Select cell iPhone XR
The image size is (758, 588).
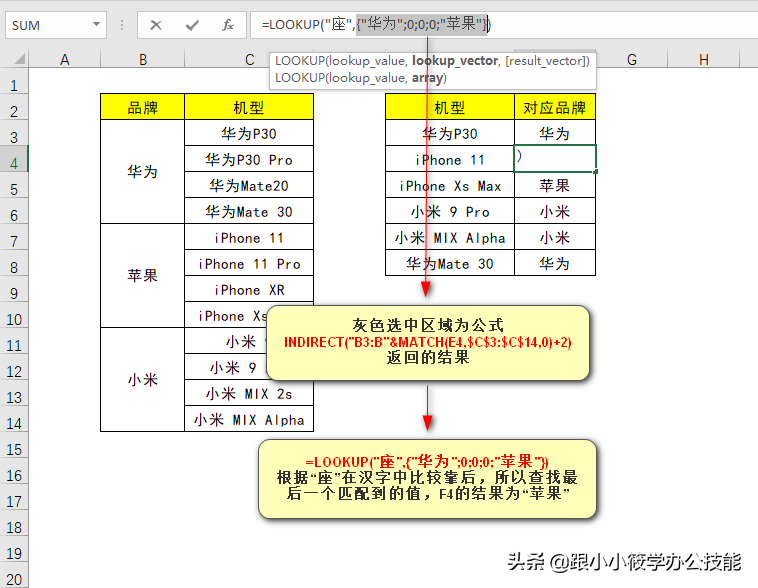249,290
